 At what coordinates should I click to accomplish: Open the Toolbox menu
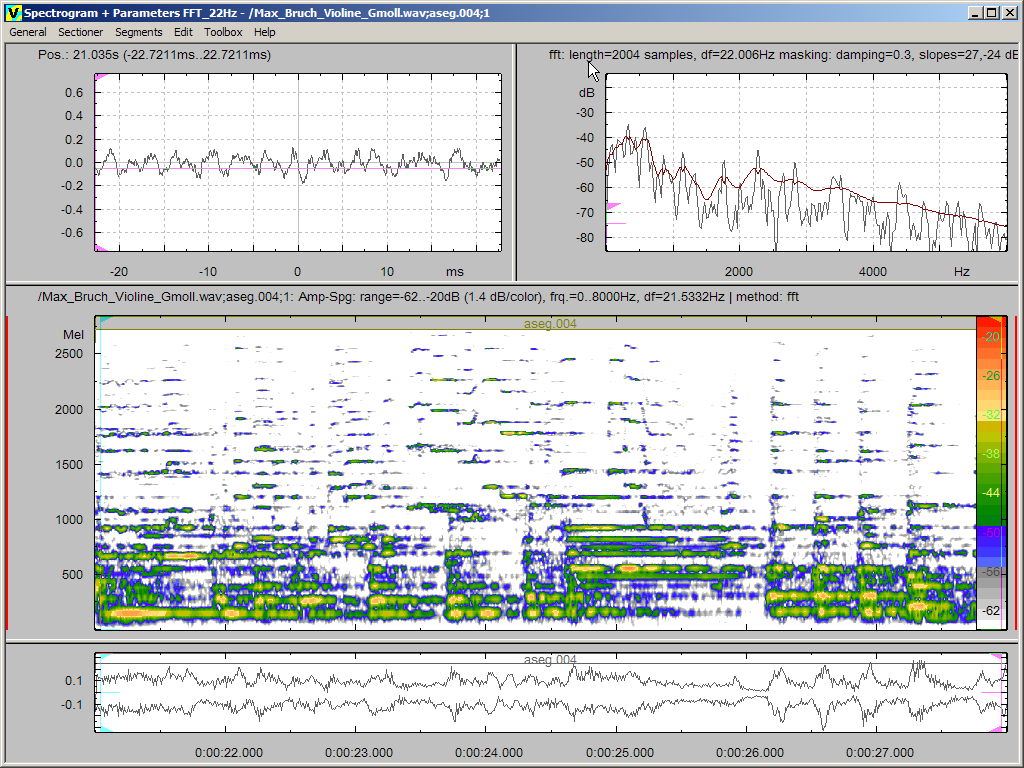coord(223,32)
